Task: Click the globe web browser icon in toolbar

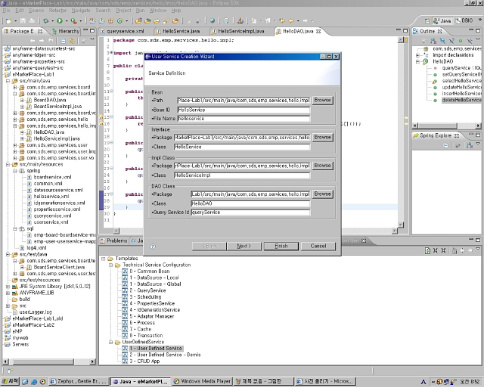Action: point(212,21)
